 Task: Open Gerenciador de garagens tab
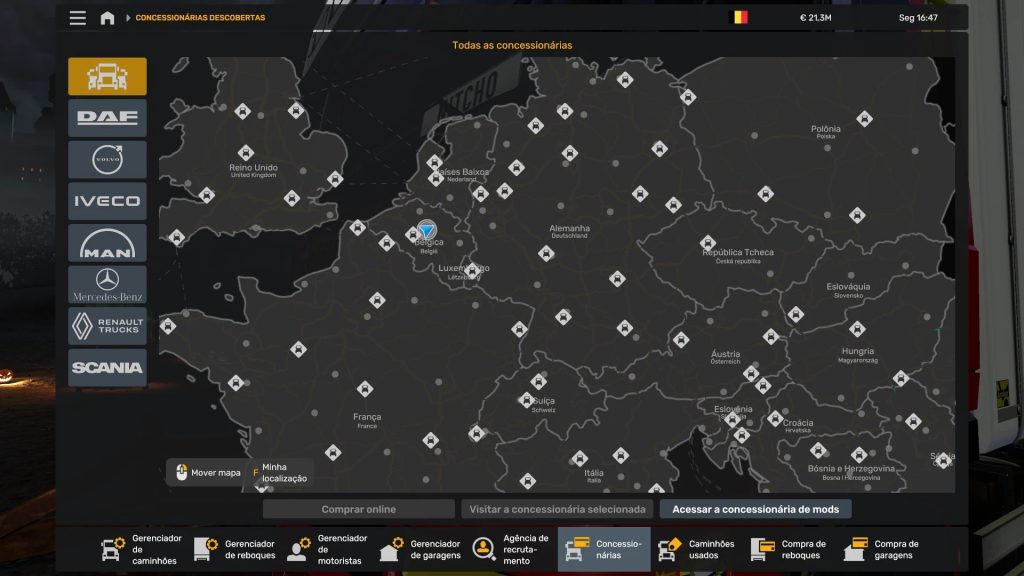pos(420,549)
